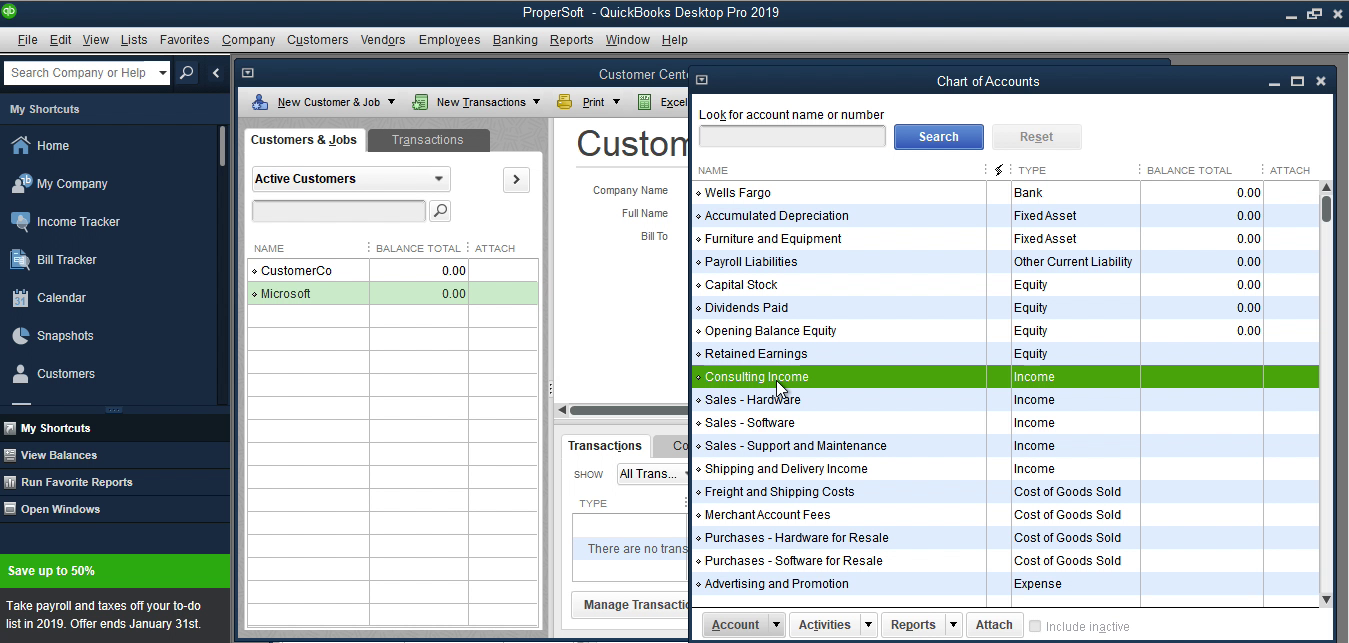This screenshot has height=643, width=1349.
Task: Open the Snapshots shortcut
Action: click(65, 336)
